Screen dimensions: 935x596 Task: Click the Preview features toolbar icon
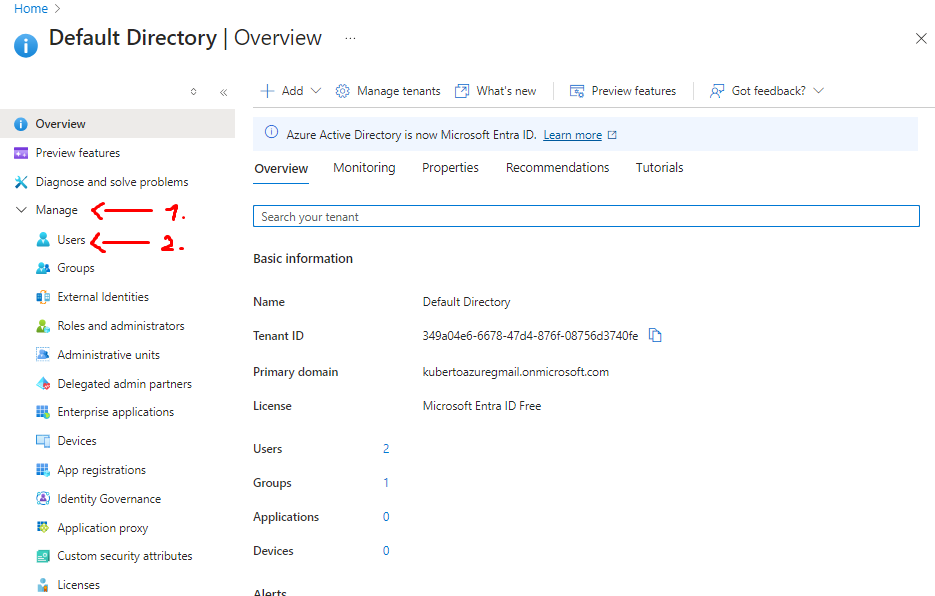click(577, 91)
